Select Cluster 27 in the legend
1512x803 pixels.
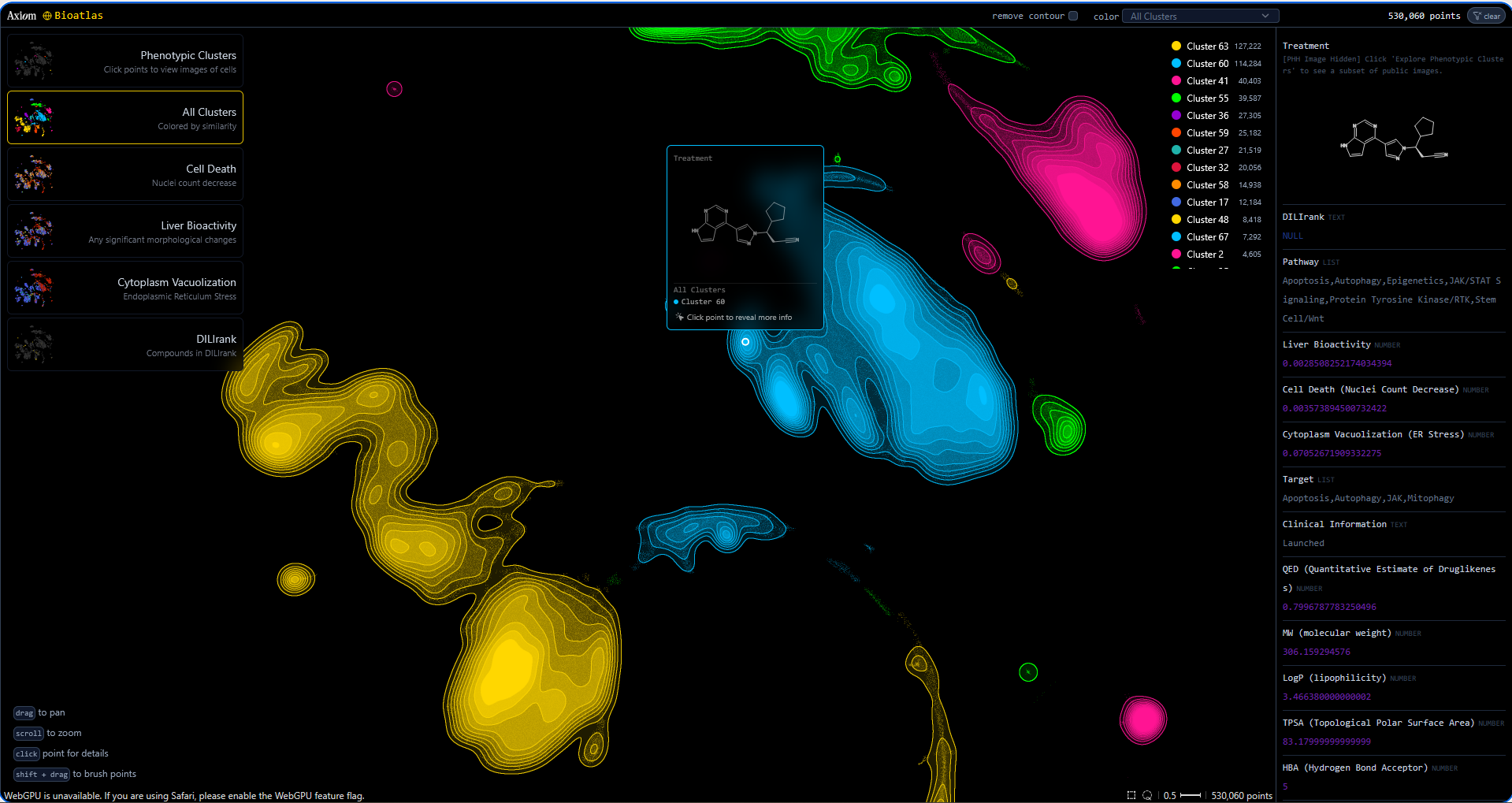(1217, 151)
